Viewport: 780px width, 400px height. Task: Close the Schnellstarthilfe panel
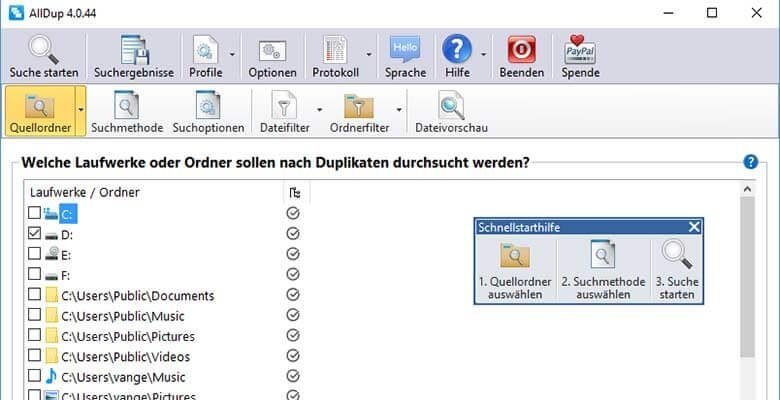tap(694, 227)
